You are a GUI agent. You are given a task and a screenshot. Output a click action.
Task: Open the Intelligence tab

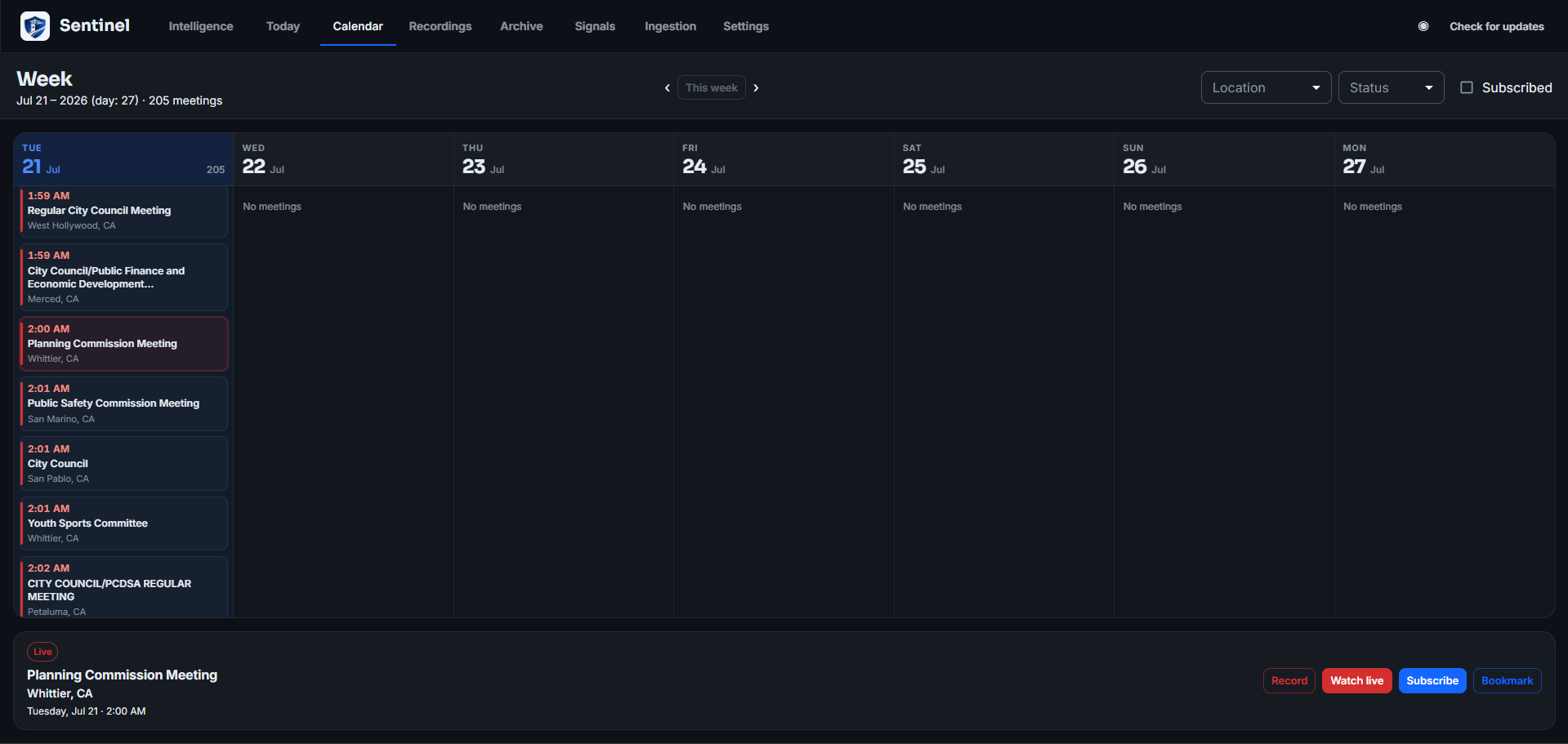point(201,26)
